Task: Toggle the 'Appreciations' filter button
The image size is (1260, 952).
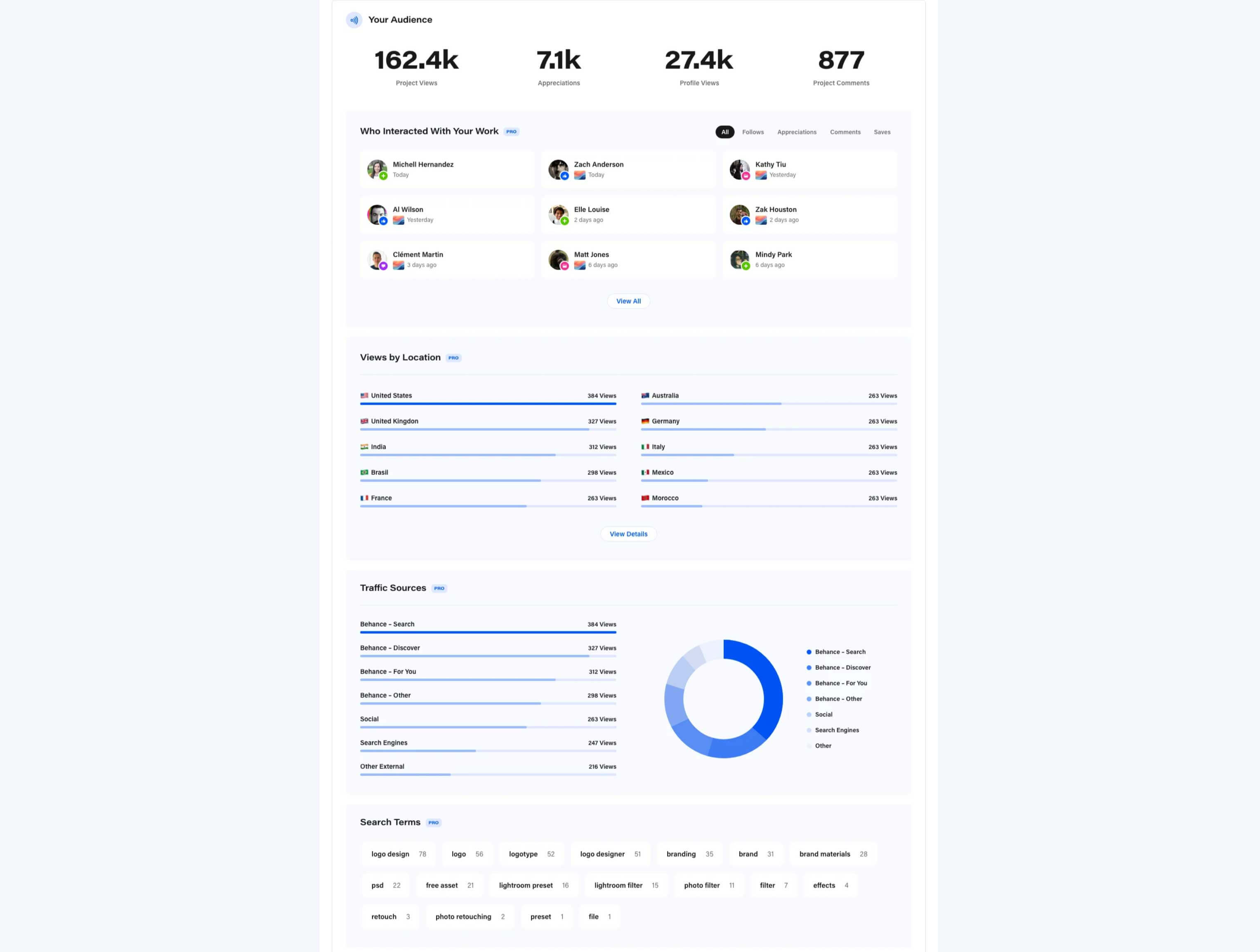Action: click(x=797, y=131)
